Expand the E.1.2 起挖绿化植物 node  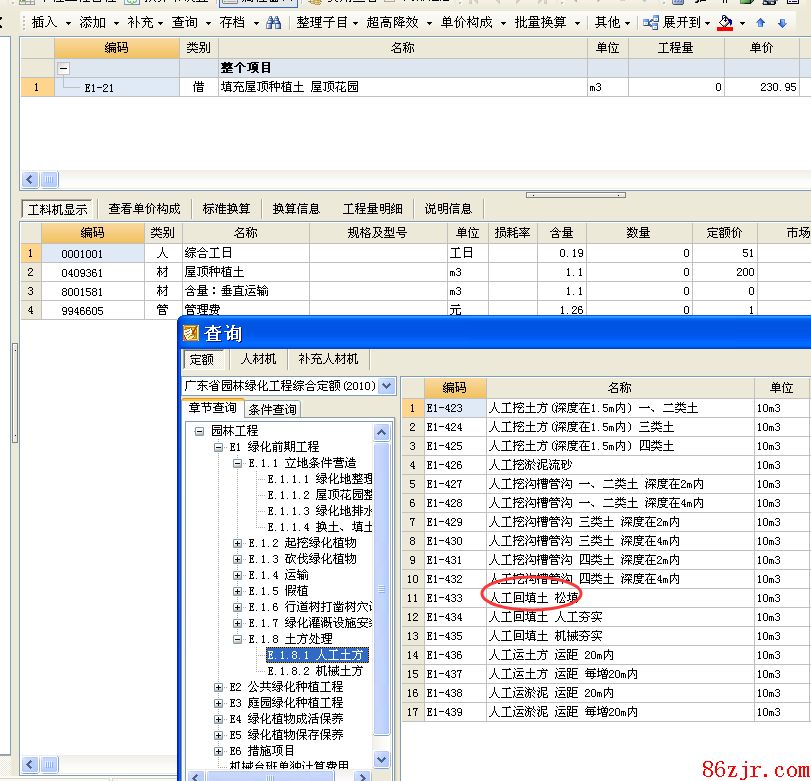(x=238, y=543)
